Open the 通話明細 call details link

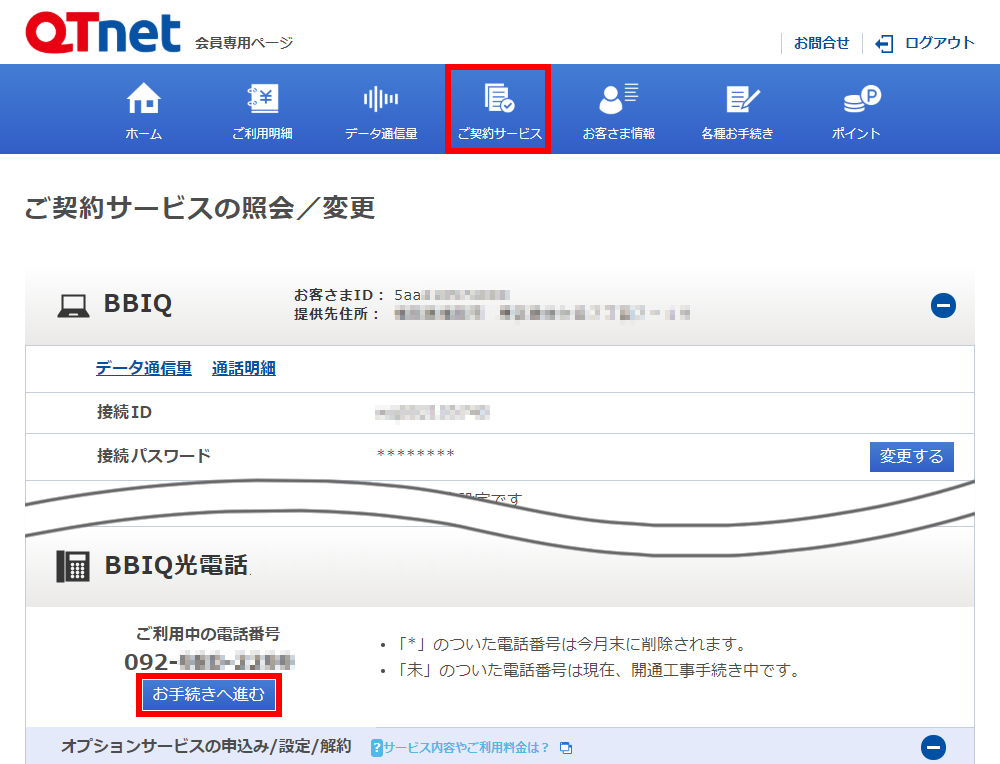point(244,369)
